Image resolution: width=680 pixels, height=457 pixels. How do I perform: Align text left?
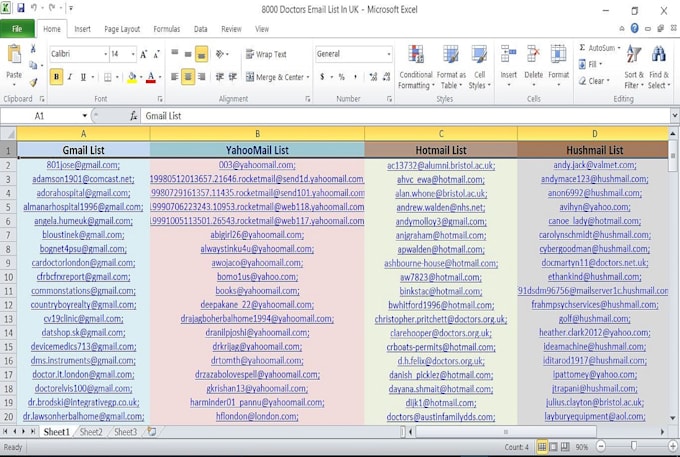tap(175, 77)
